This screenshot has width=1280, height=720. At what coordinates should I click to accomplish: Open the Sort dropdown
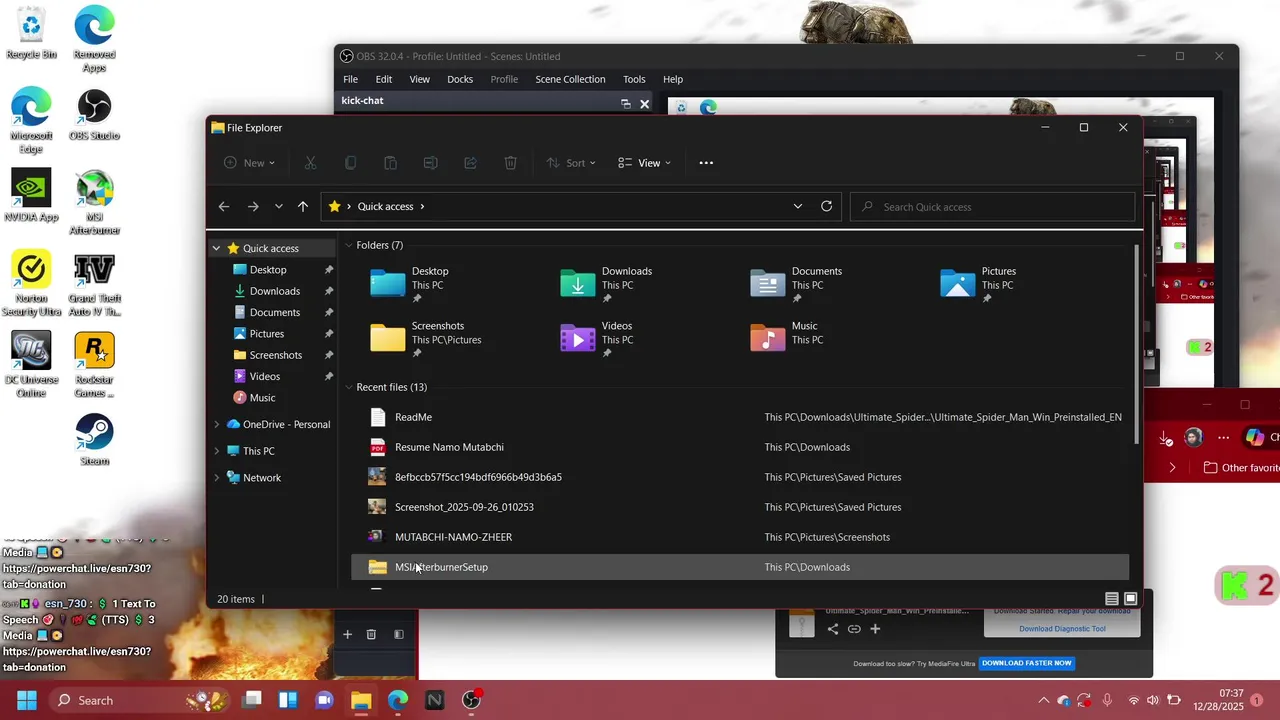571,163
